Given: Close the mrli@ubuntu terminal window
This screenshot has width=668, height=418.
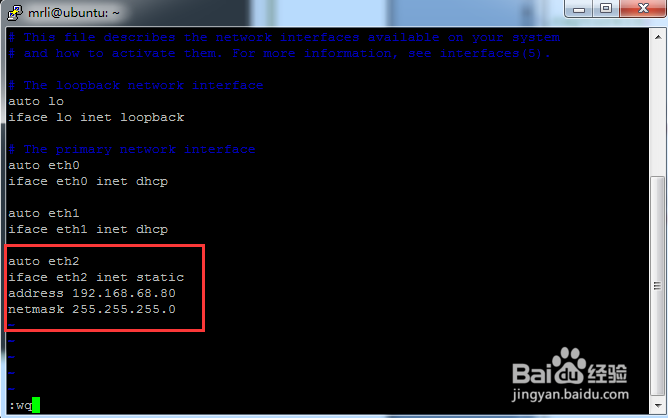Looking at the screenshot, I should pos(643,9).
